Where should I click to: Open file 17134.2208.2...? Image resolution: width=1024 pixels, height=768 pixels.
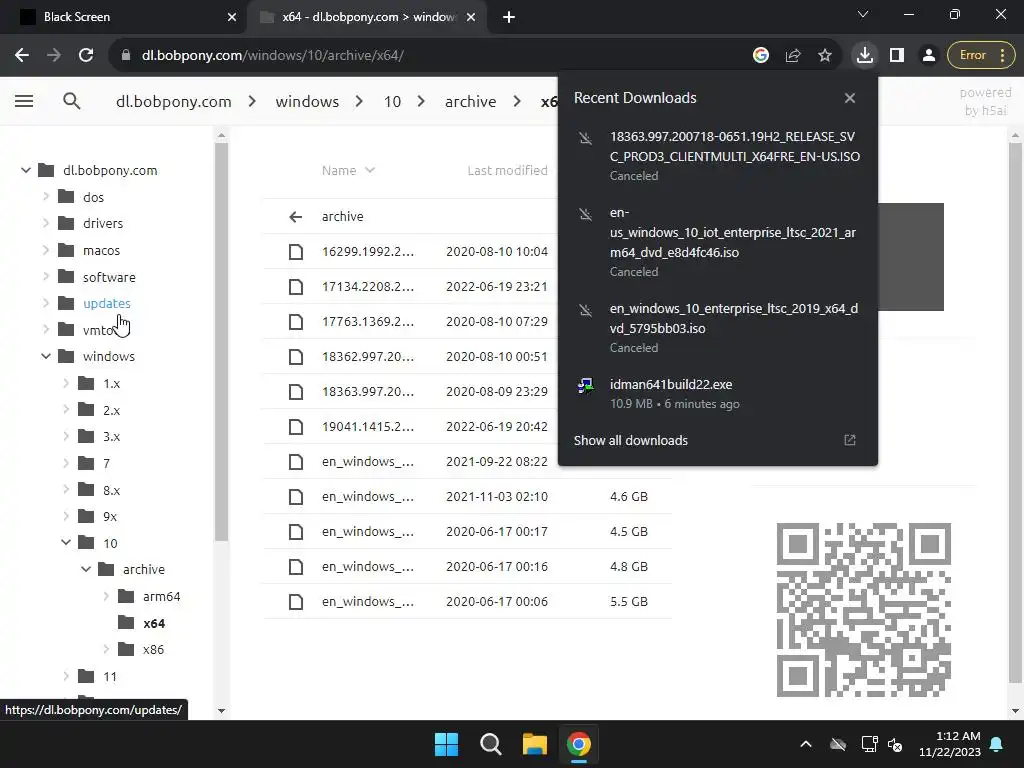coord(368,287)
